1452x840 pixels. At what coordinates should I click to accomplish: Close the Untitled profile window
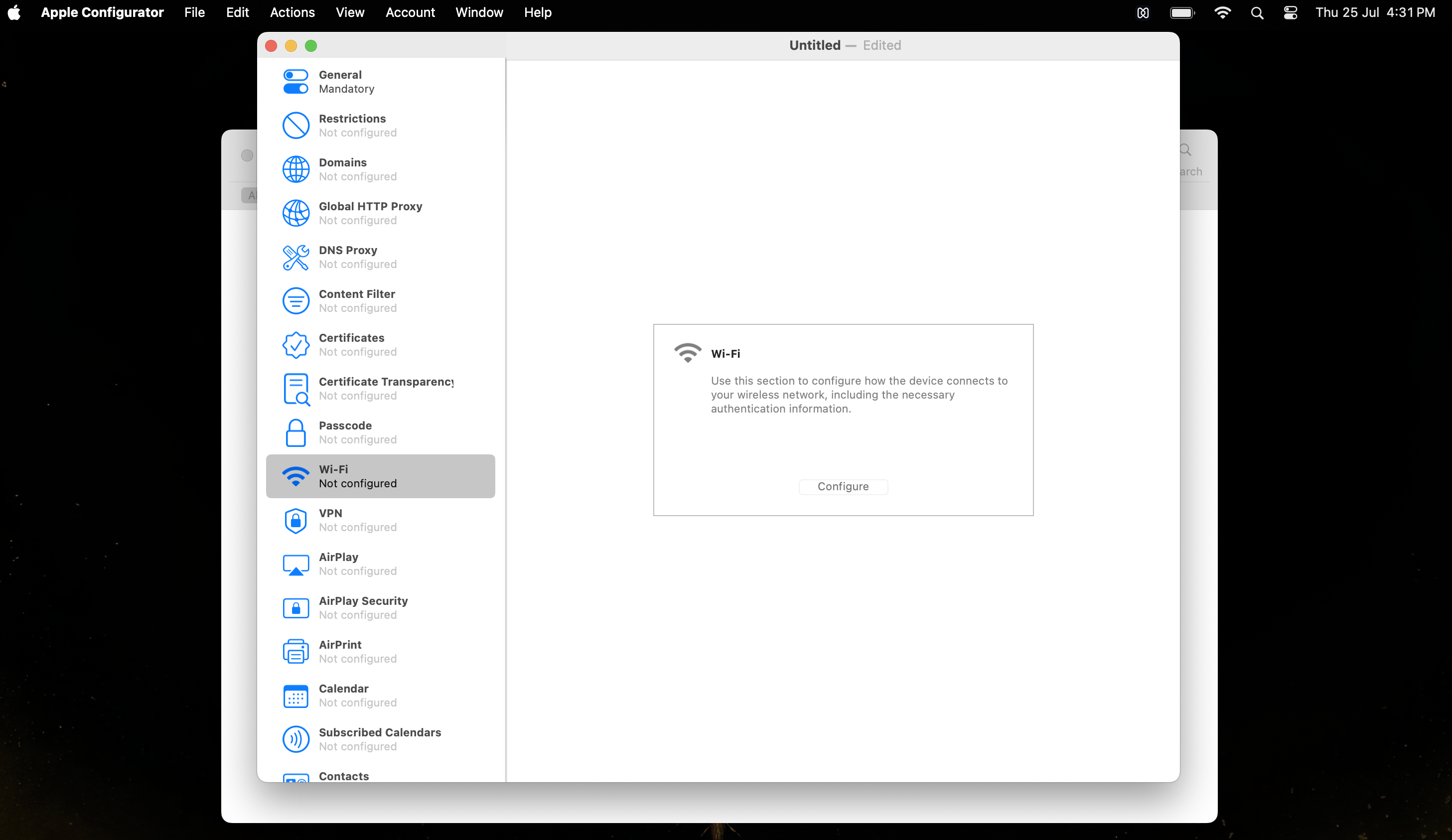click(x=271, y=45)
